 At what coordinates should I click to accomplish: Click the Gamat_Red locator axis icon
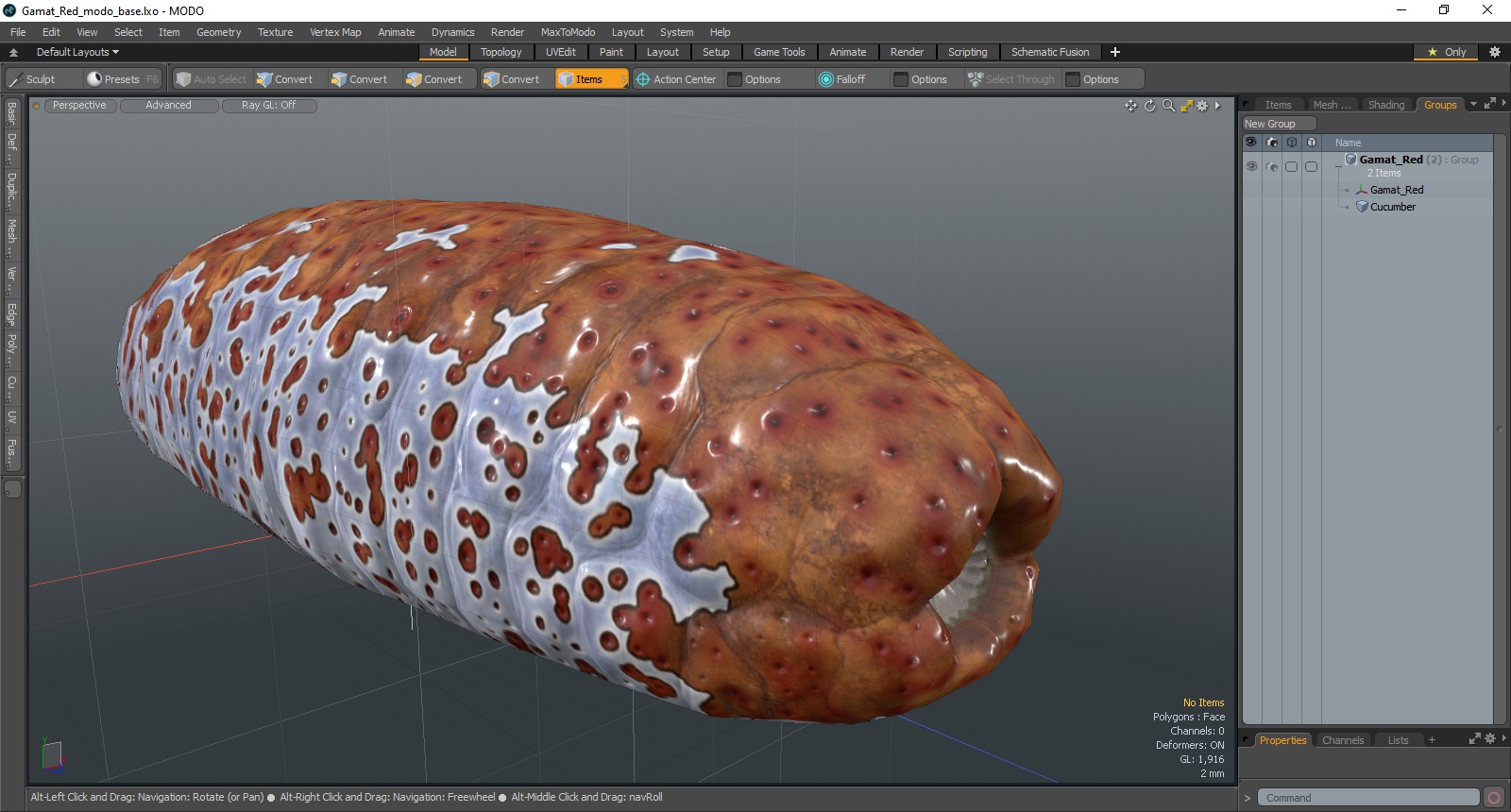1362,190
